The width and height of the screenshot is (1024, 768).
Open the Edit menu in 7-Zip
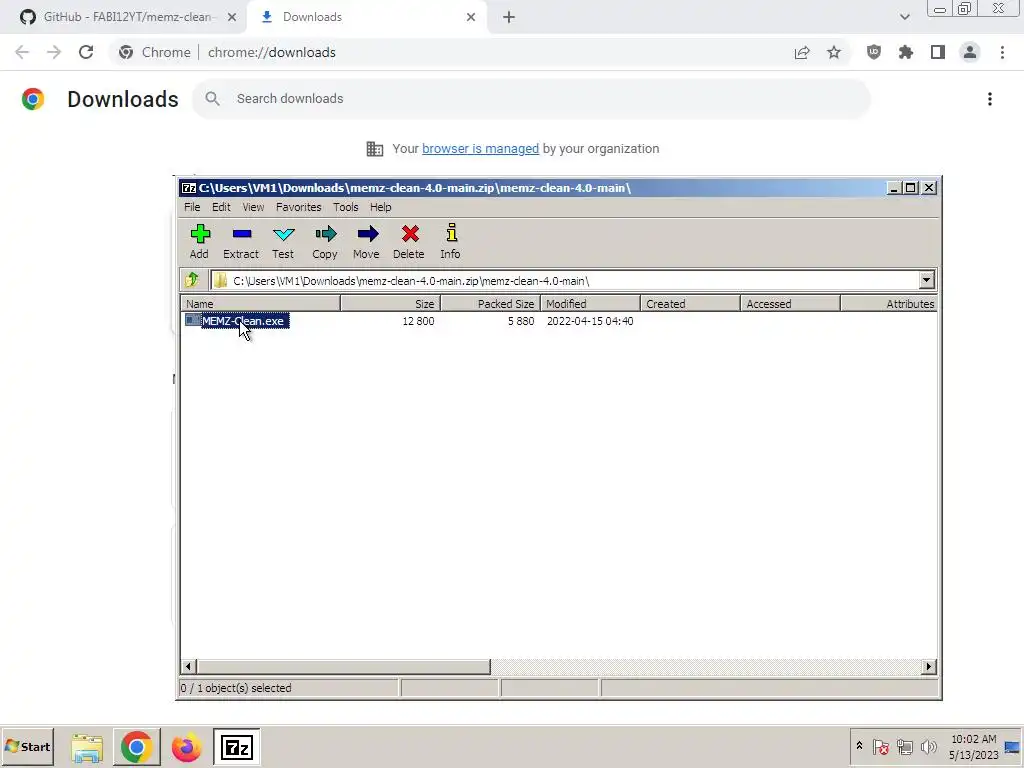tap(221, 207)
